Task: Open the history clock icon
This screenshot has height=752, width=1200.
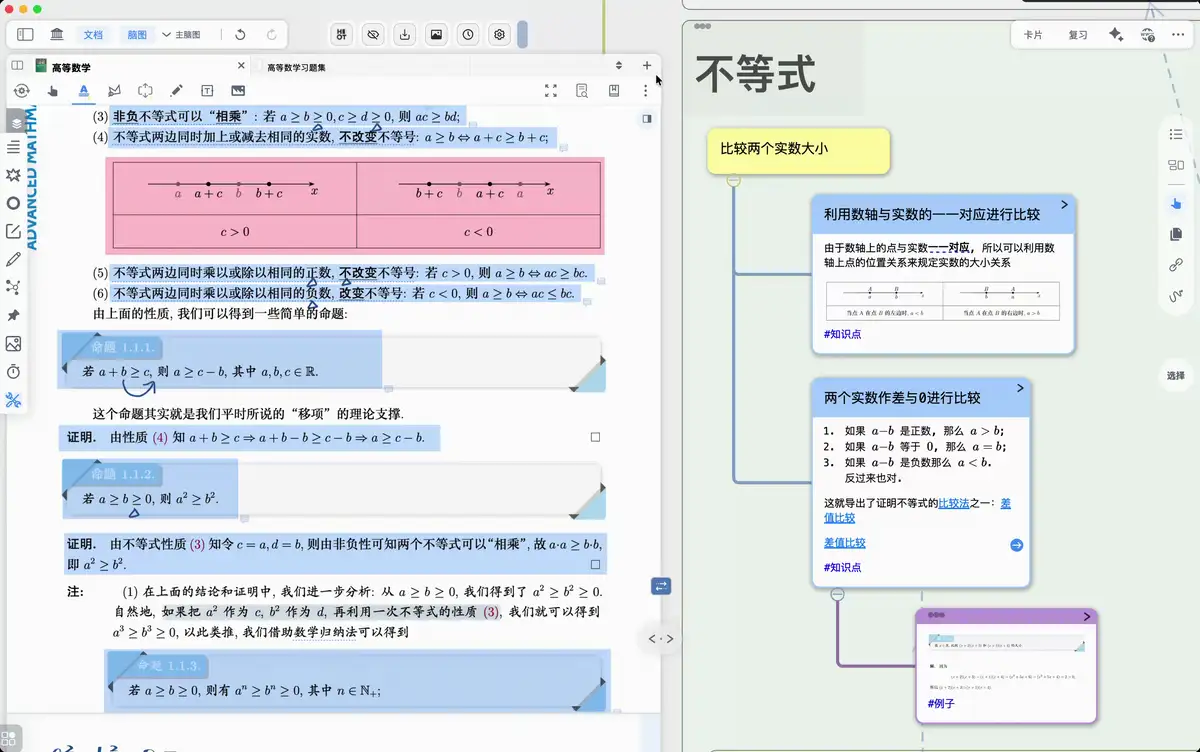Action: coord(468,34)
